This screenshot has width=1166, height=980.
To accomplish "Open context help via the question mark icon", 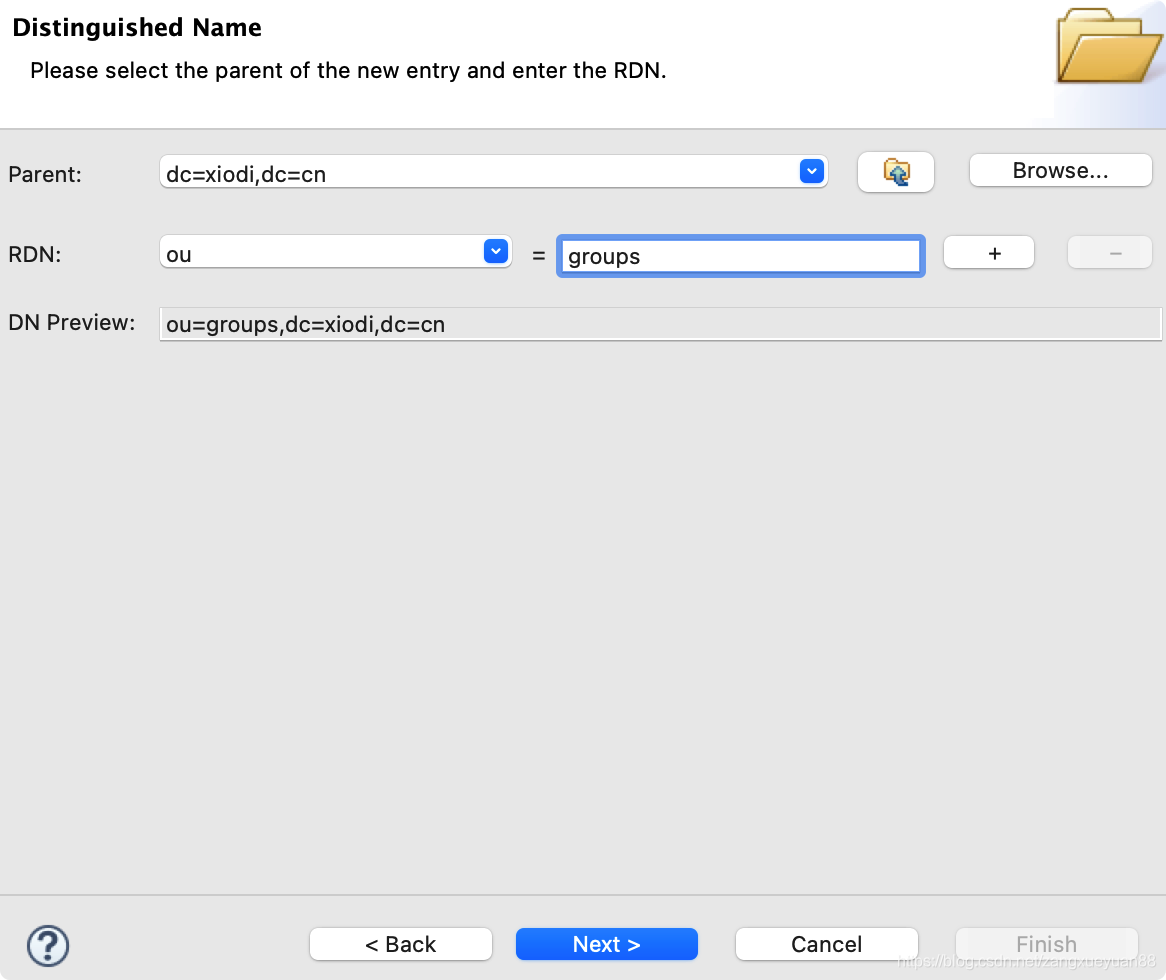I will (47, 945).
